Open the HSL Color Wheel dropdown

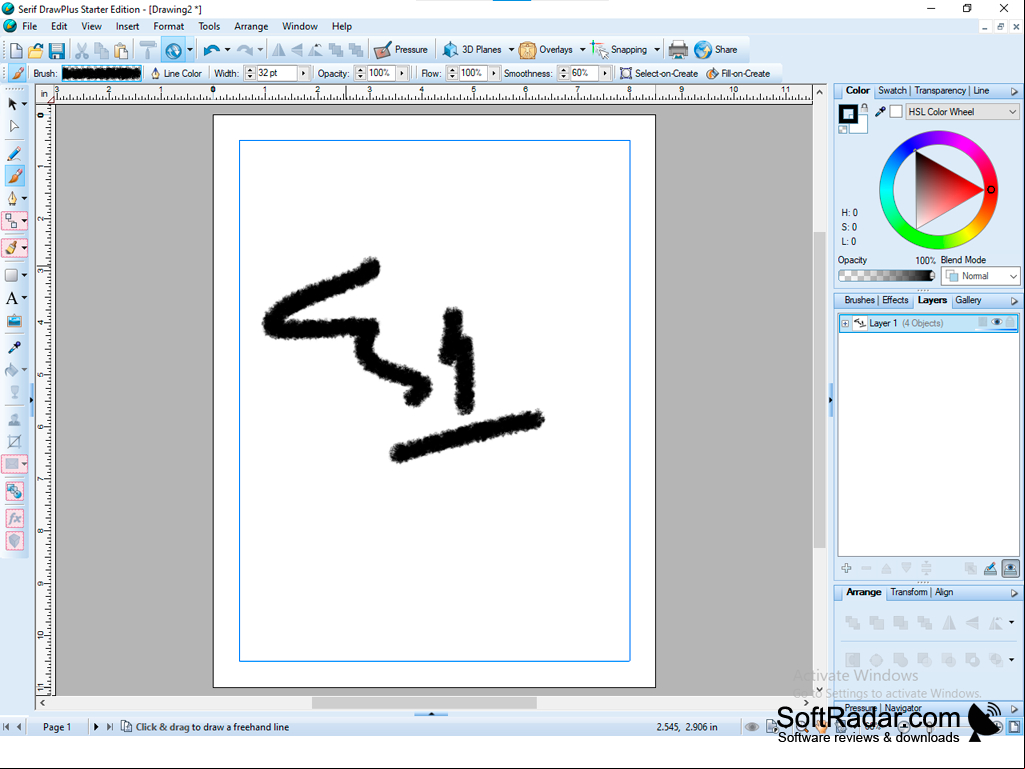pyautogui.click(x=962, y=112)
